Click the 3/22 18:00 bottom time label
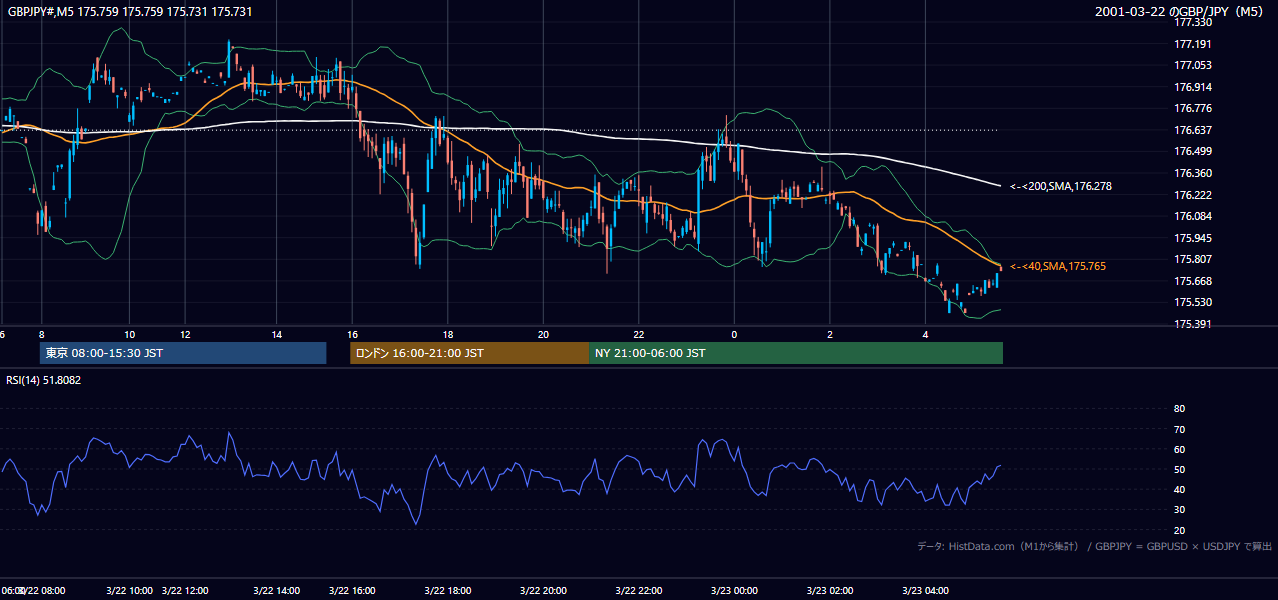 [x=448, y=590]
